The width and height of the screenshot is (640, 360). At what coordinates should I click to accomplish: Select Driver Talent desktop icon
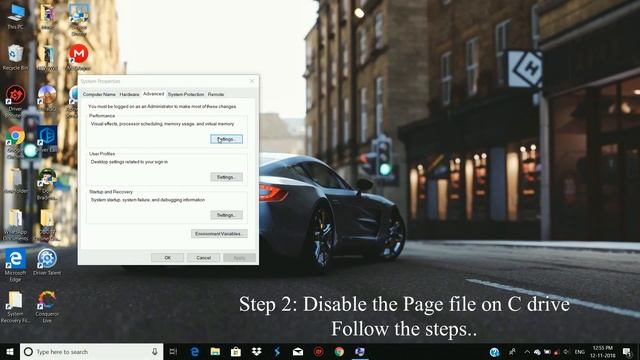click(x=47, y=262)
